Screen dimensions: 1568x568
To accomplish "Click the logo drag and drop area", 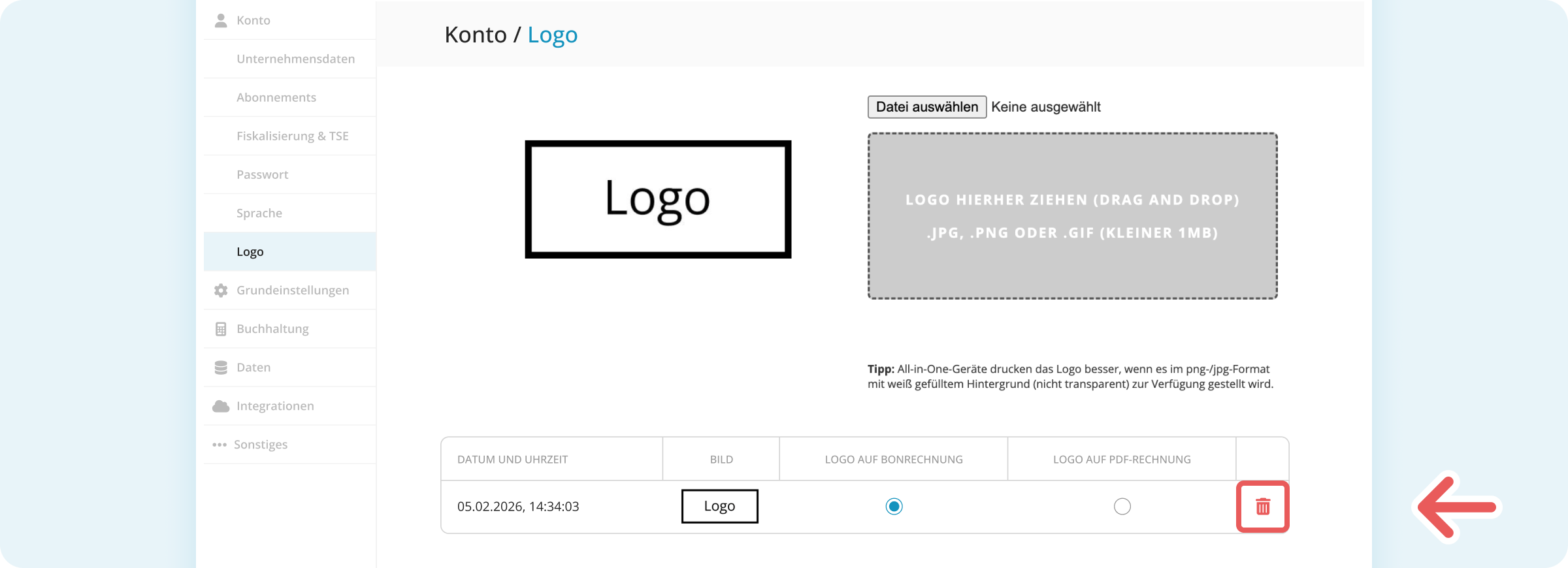I will pyautogui.click(x=1072, y=216).
